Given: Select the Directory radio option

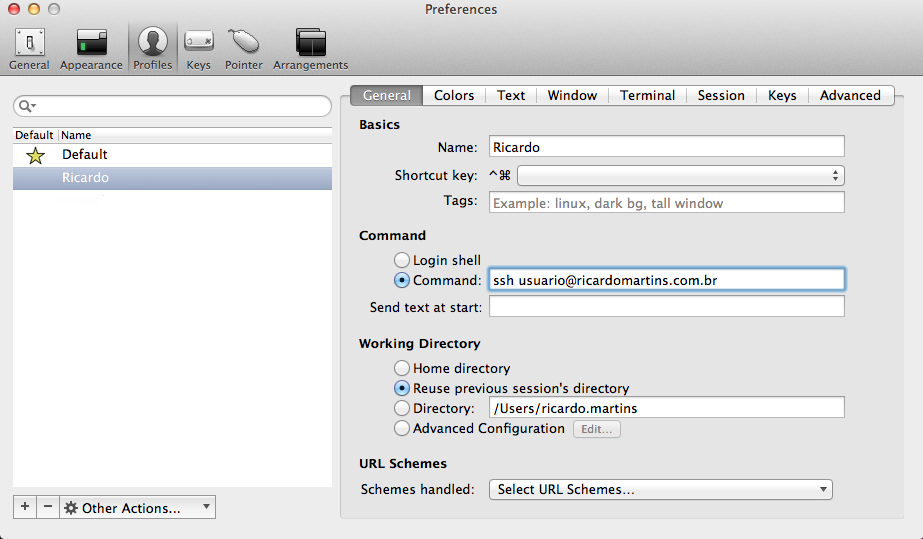Looking at the screenshot, I should point(401,408).
